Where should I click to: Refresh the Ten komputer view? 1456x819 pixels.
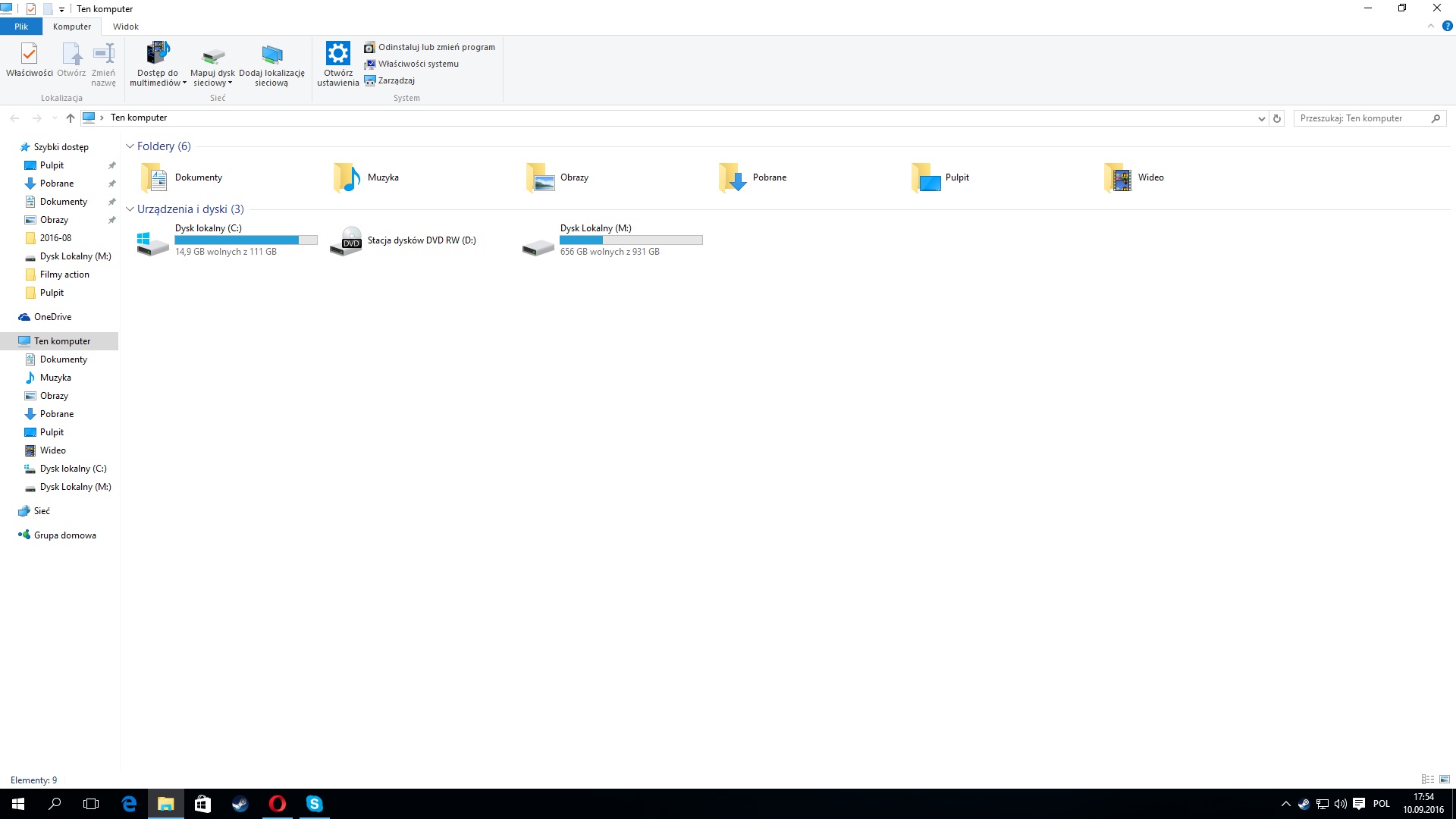[1277, 118]
